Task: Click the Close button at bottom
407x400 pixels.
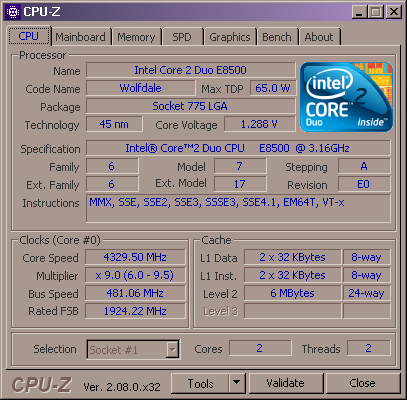Action: pyautogui.click(x=363, y=383)
